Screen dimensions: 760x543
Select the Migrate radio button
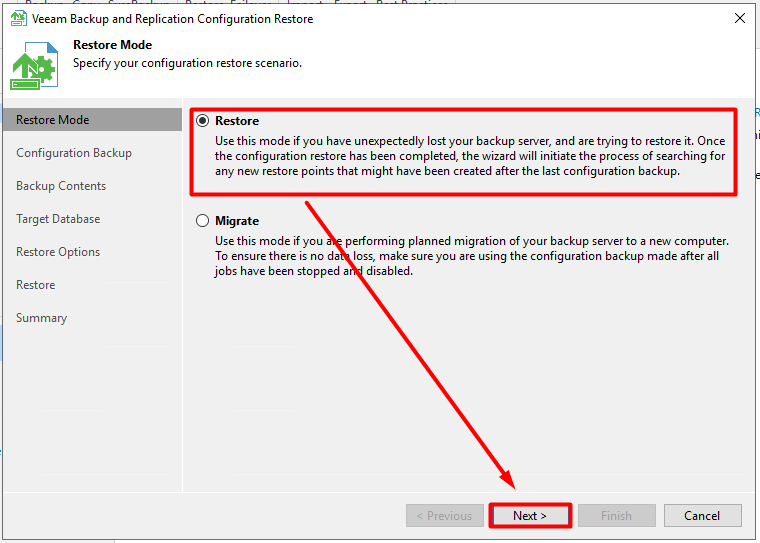click(x=203, y=221)
